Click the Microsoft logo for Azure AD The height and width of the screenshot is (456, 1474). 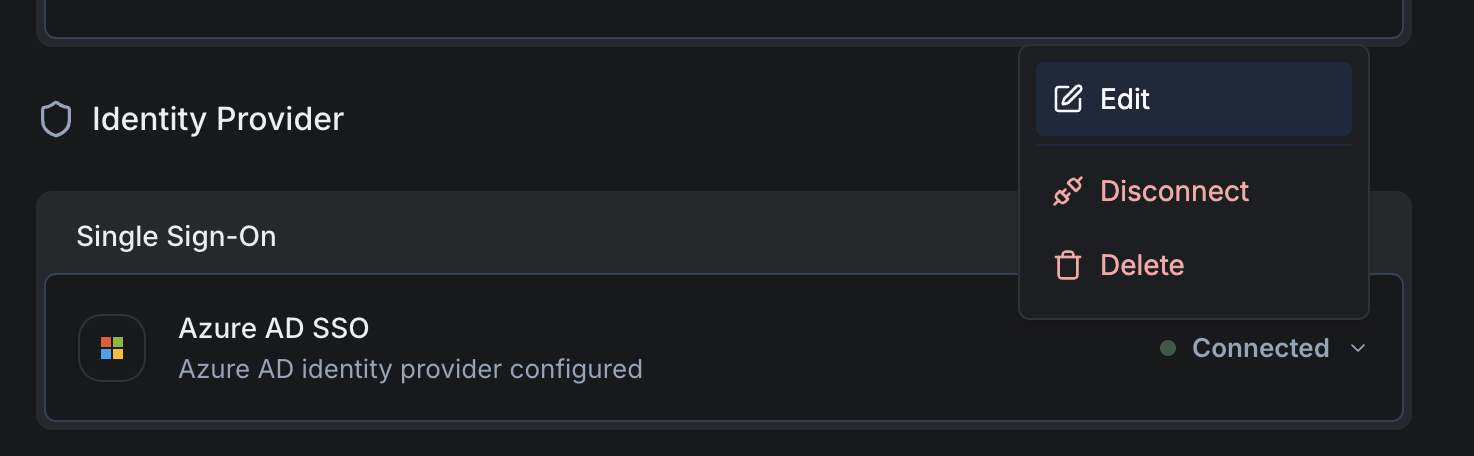tap(112, 348)
